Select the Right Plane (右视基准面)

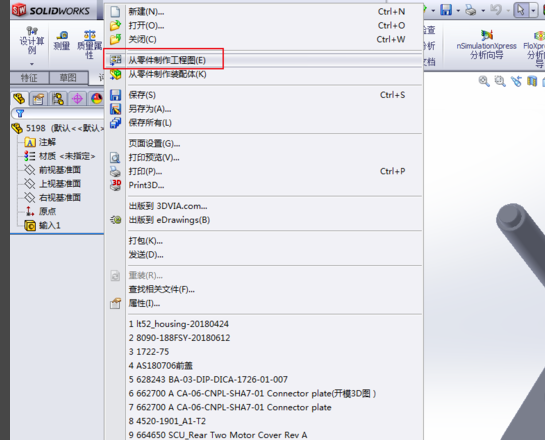(x=52, y=198)
